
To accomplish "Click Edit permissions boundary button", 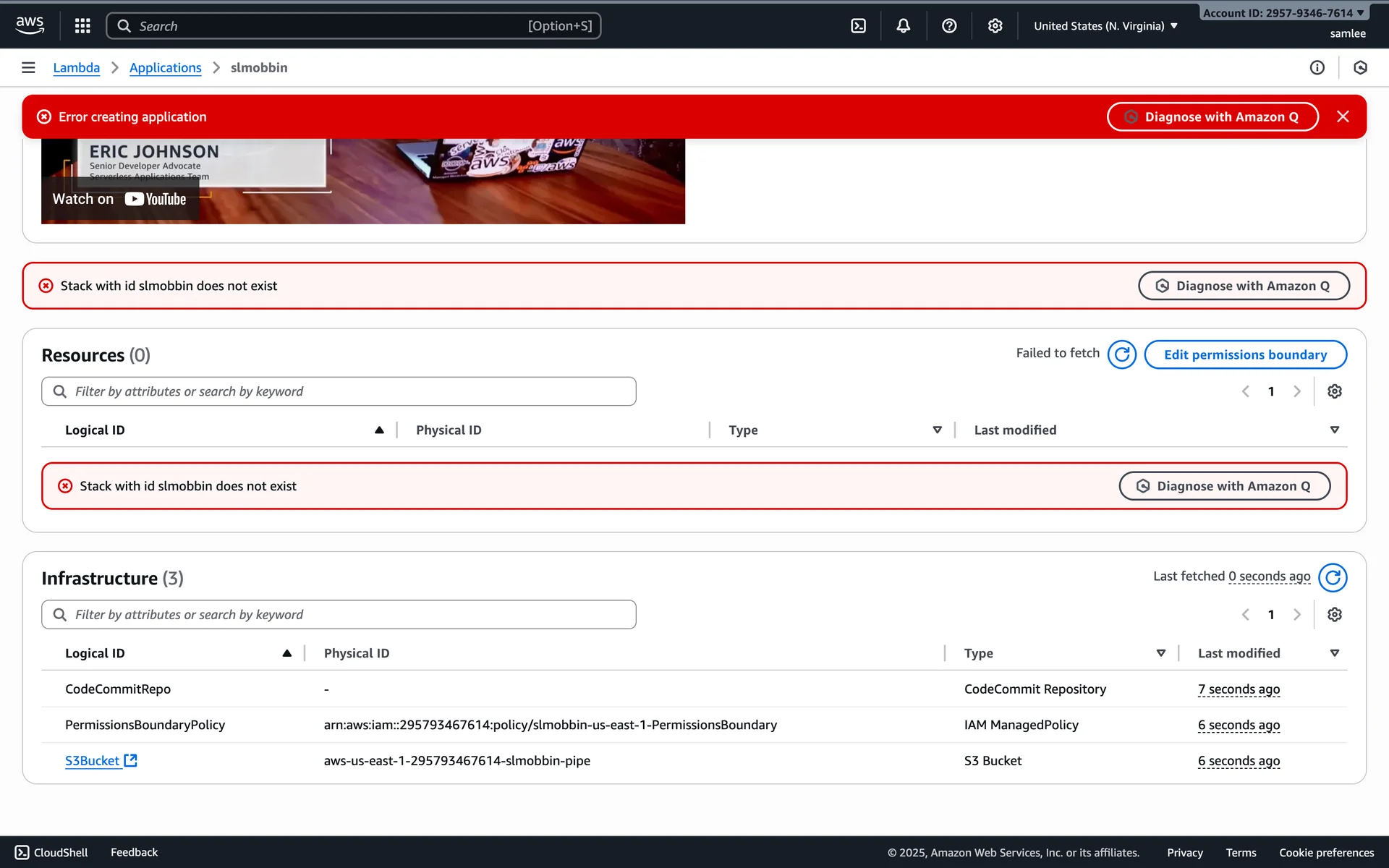I will coord(1244,354).
